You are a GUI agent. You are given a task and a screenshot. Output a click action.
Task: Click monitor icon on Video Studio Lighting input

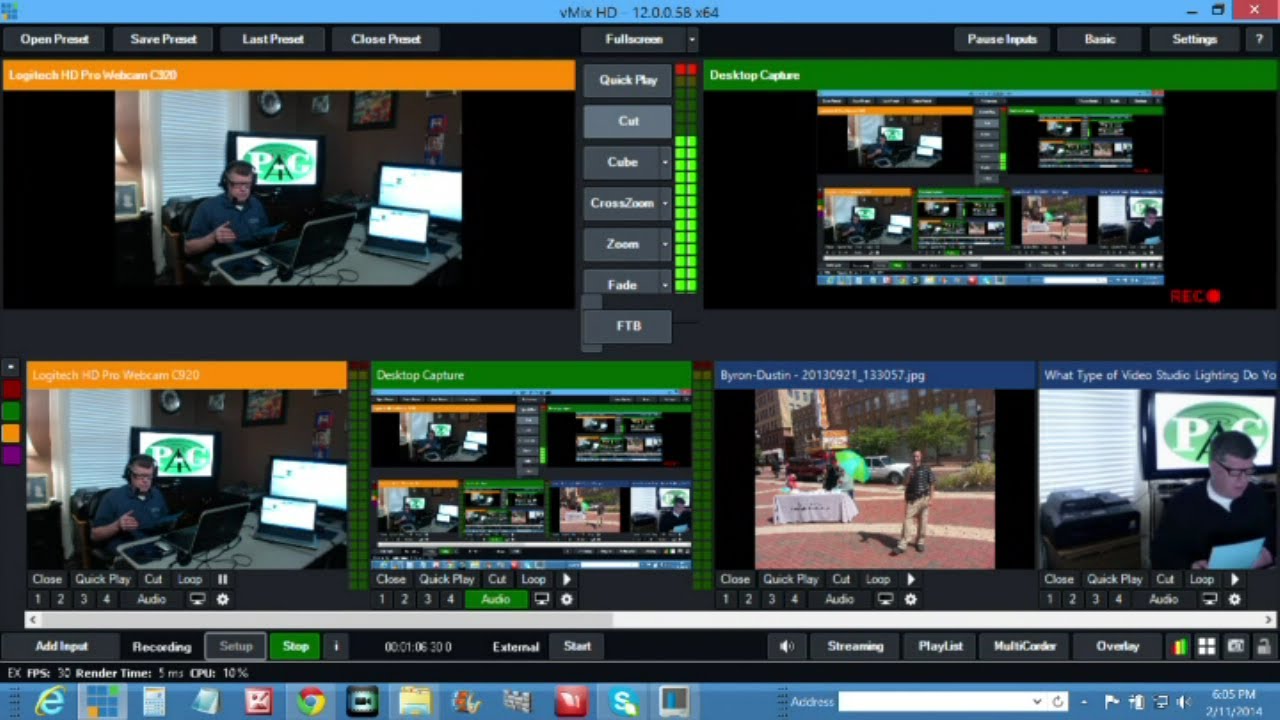point(1209,599)
